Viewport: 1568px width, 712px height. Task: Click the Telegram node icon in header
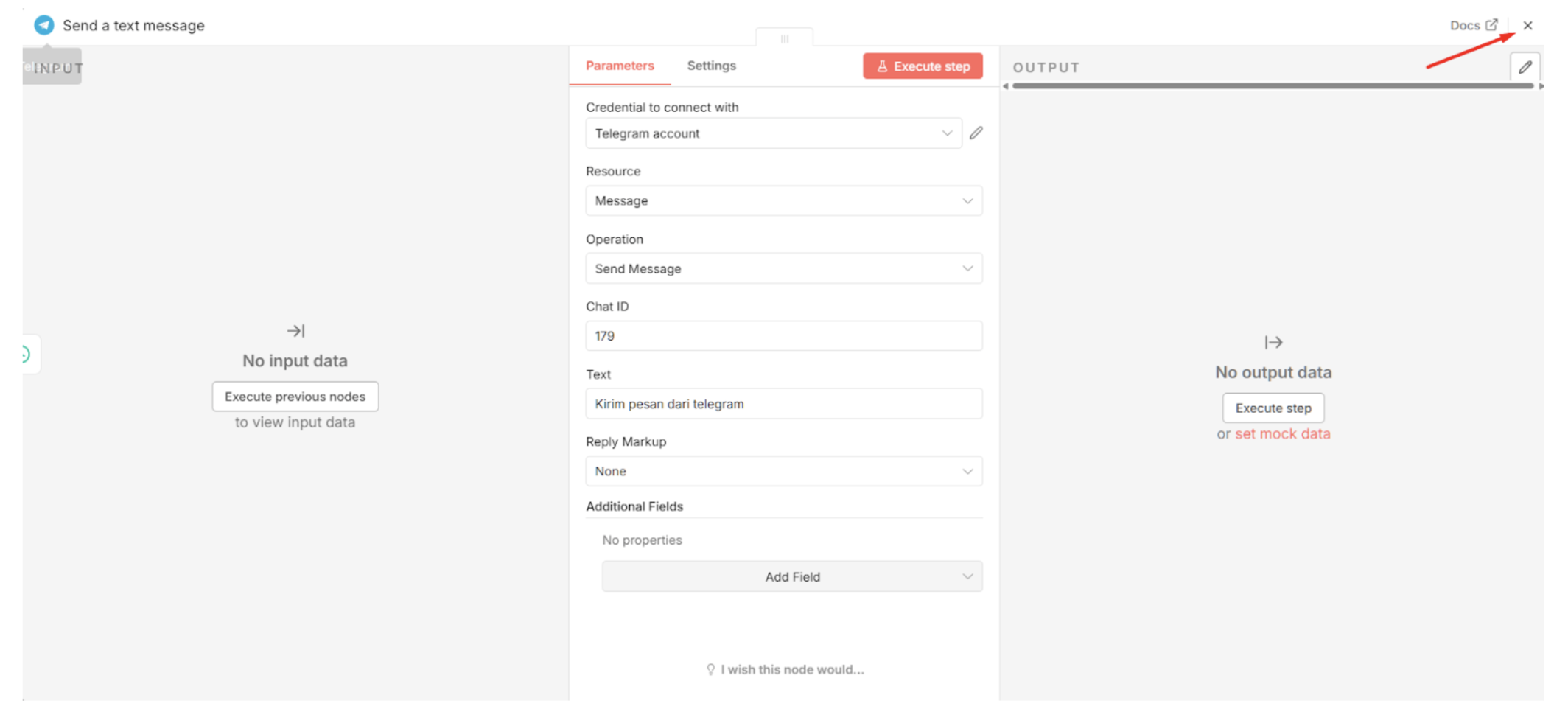44,25
